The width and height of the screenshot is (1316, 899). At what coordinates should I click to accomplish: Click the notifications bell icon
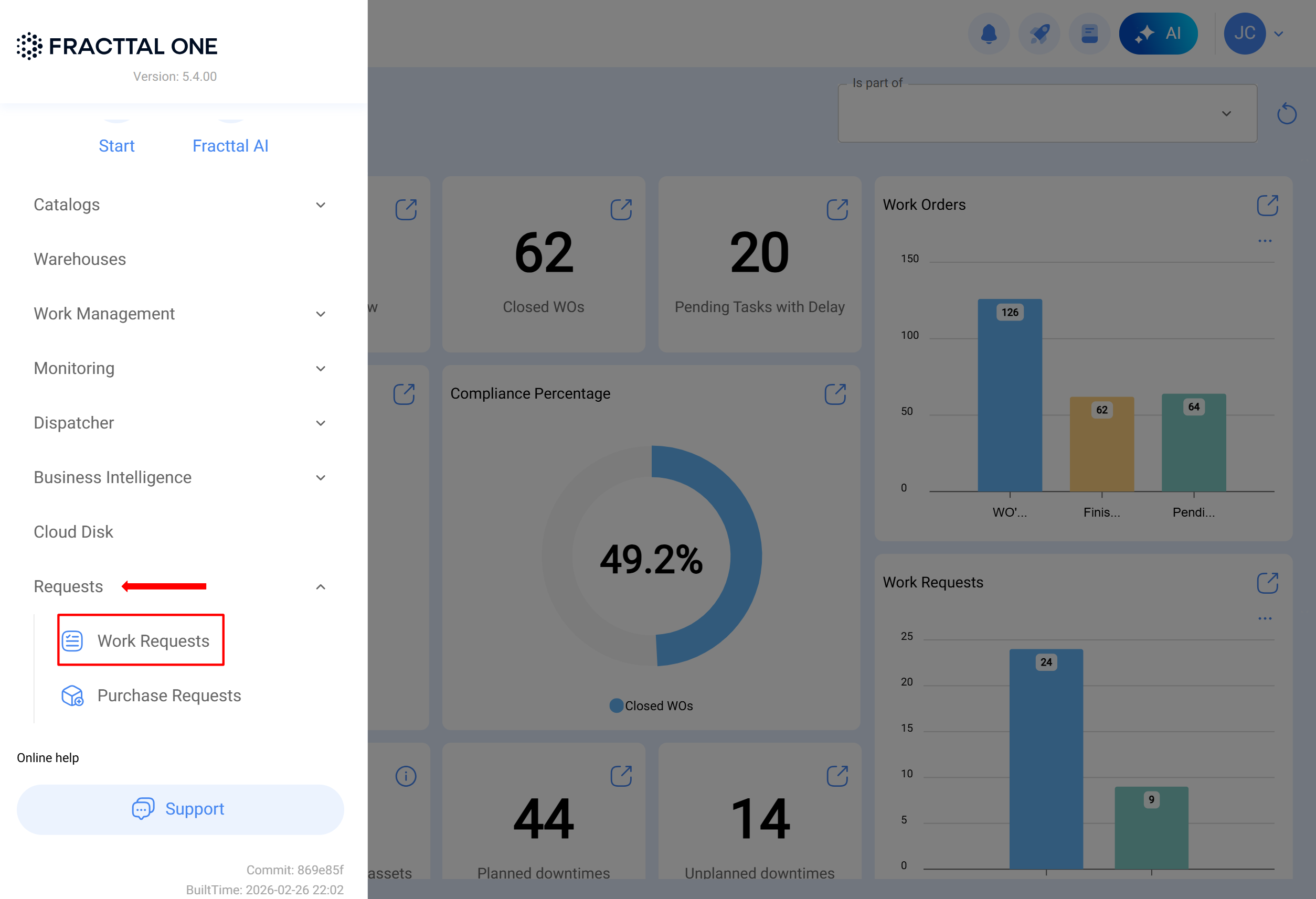[x=988, y=34]
